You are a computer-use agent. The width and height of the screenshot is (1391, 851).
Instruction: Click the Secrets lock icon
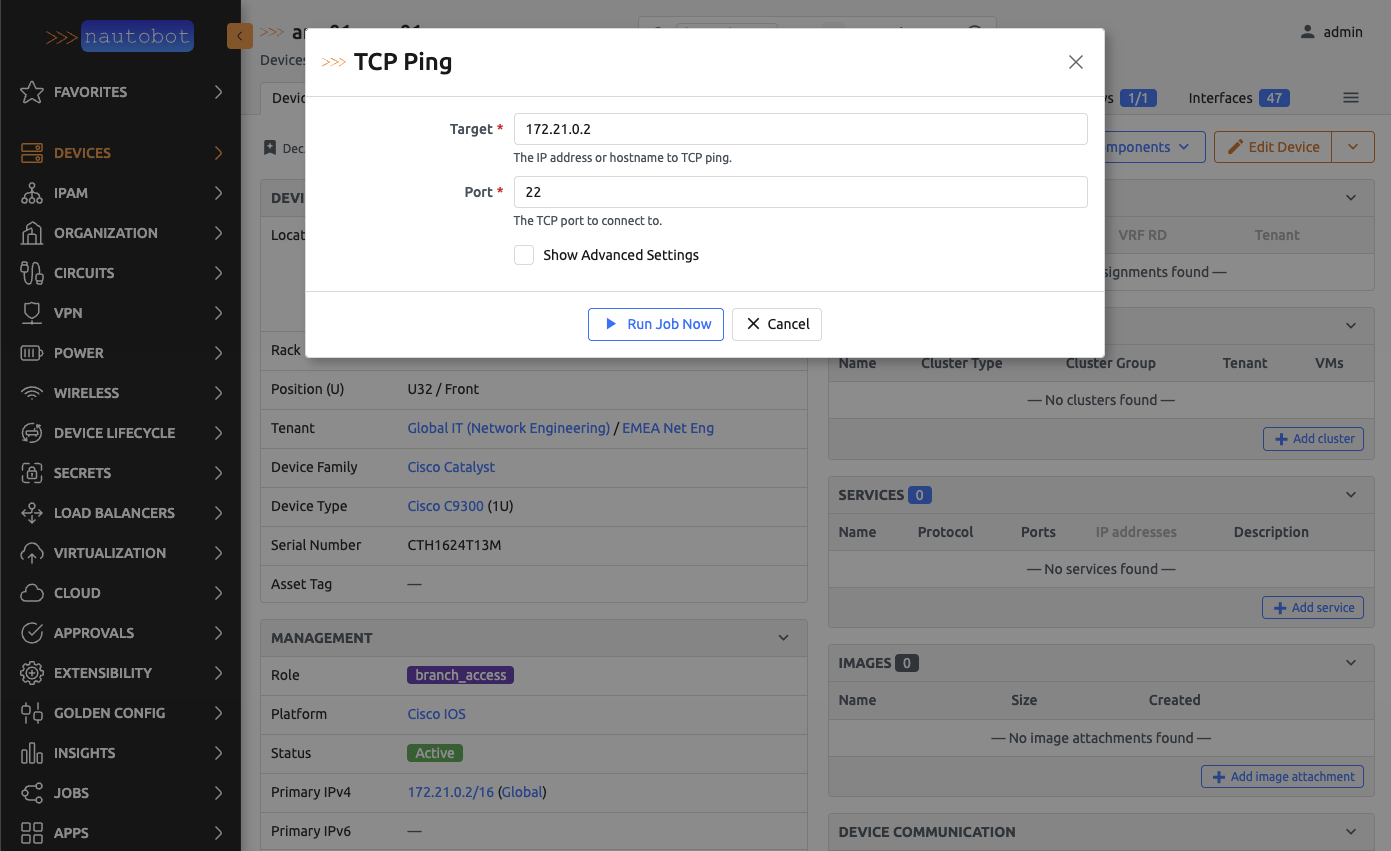click(x=32, y=473)
